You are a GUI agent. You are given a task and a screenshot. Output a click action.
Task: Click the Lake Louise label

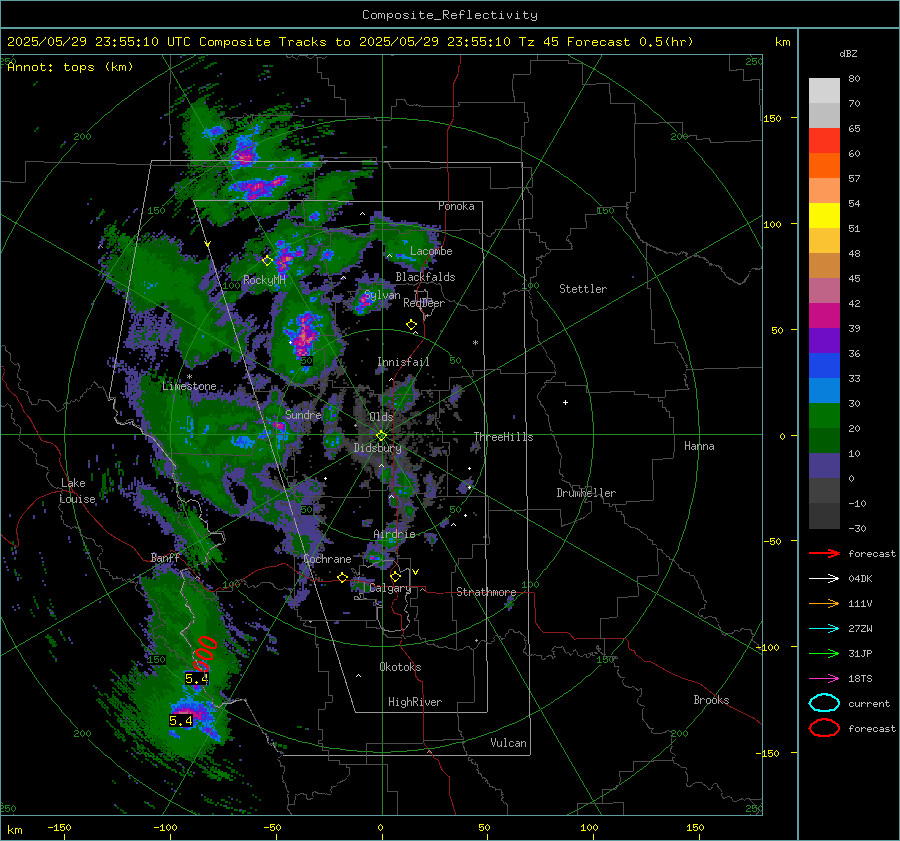click(77, 491)
